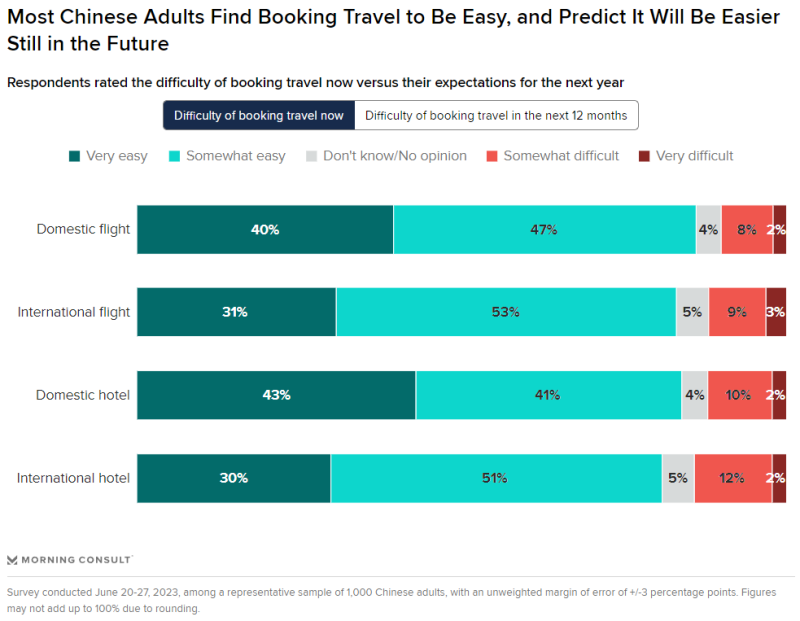Select Domestic hotel 10% somewhat difficult segment
The width and height of the screenshot is (800, 621).
coord(739,395)
